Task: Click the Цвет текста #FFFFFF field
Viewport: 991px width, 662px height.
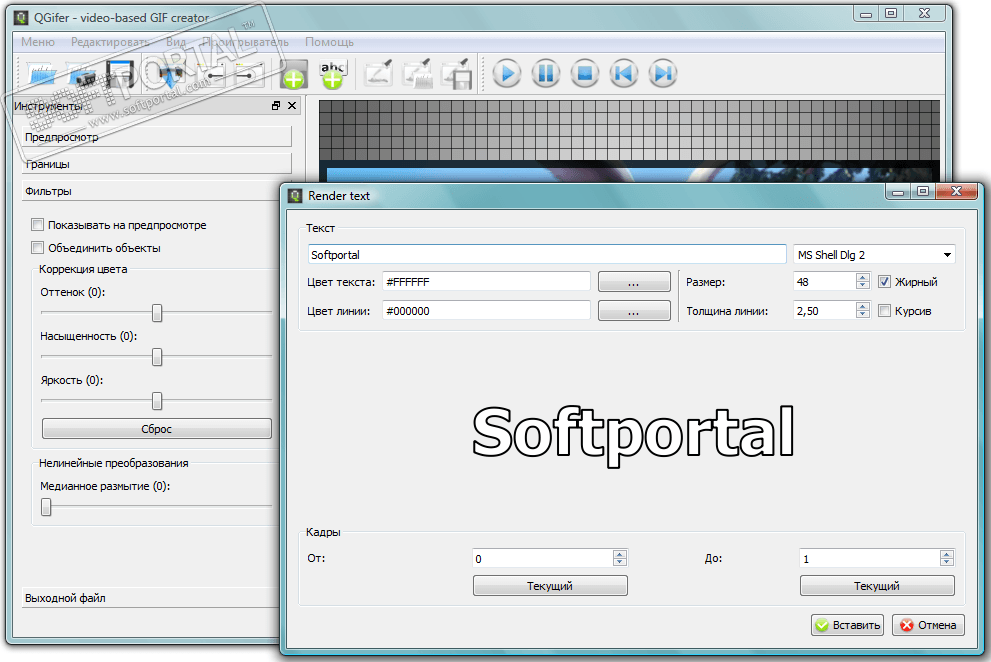Action: (x=487, y=282)
